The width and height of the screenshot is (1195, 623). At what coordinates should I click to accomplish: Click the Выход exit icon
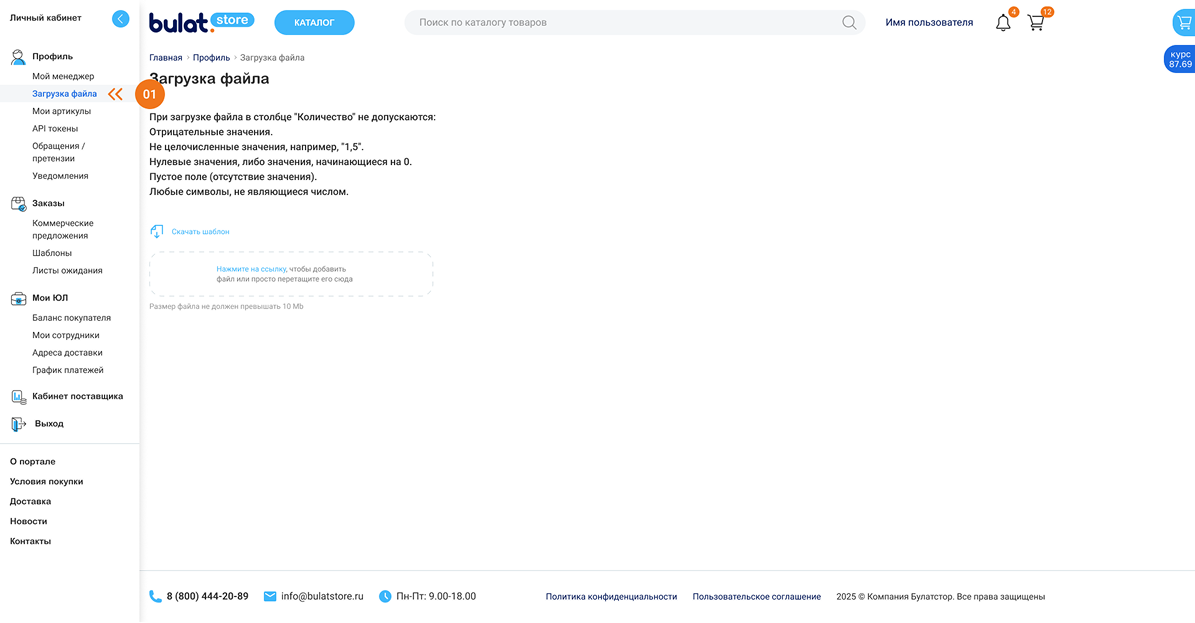18,424
